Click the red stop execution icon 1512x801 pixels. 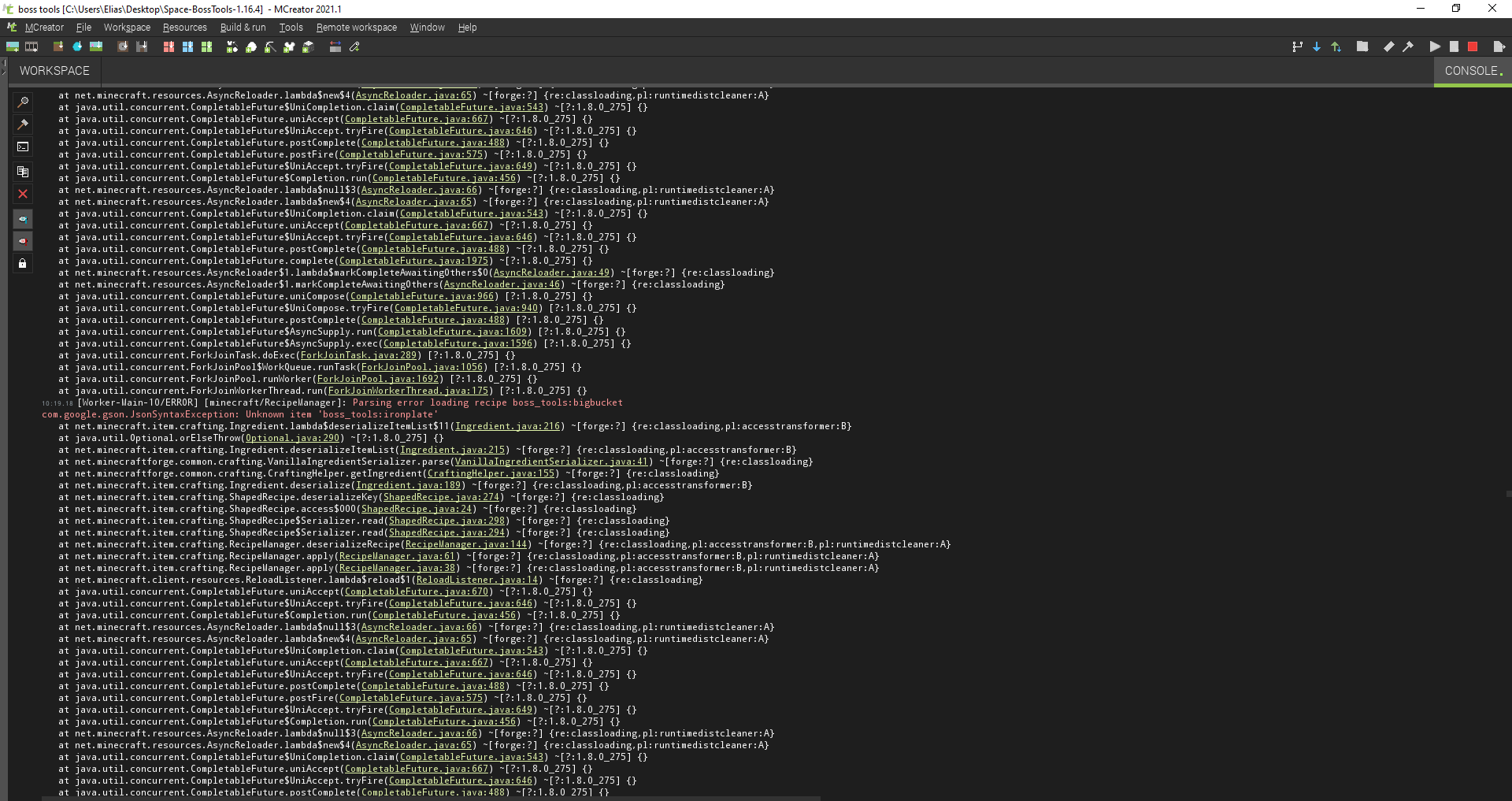coord(1473,46)
